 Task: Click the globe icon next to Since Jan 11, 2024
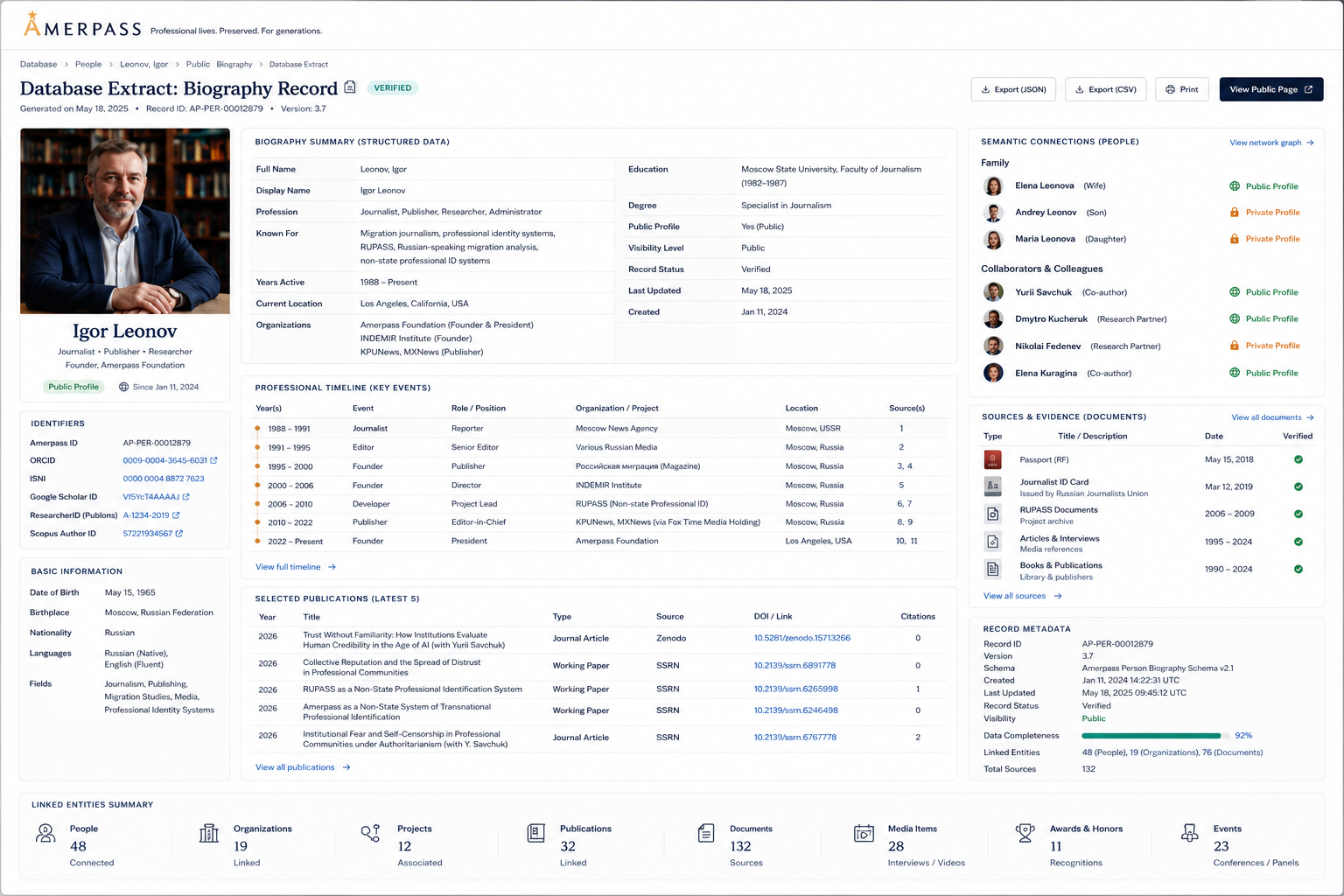click(x=123, y=387)
